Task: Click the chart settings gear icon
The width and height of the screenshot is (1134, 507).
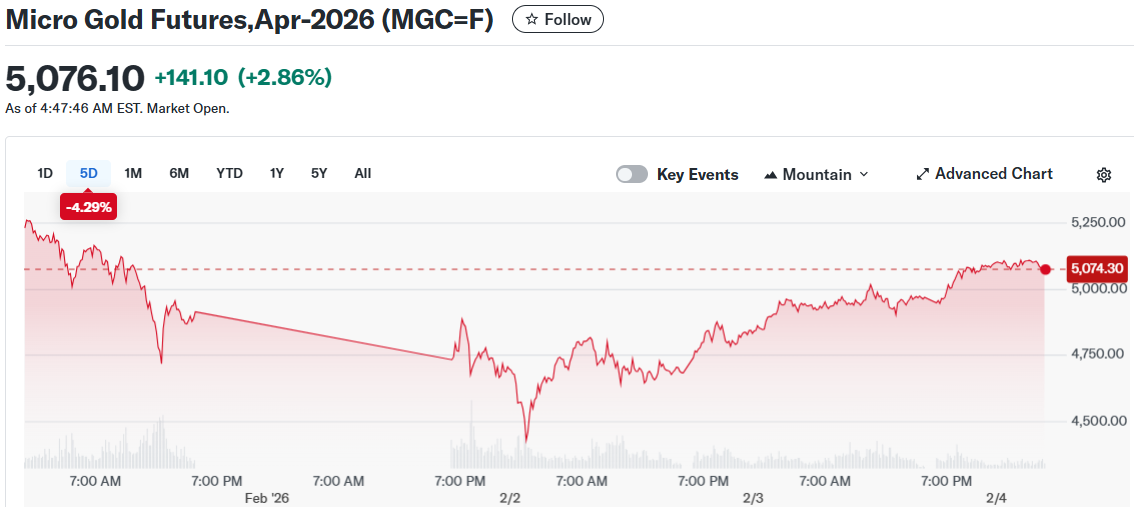Action: (1104, 175)
